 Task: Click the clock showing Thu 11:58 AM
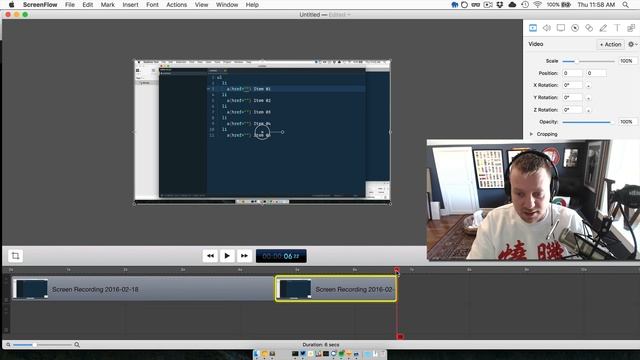tap(596, 5)
